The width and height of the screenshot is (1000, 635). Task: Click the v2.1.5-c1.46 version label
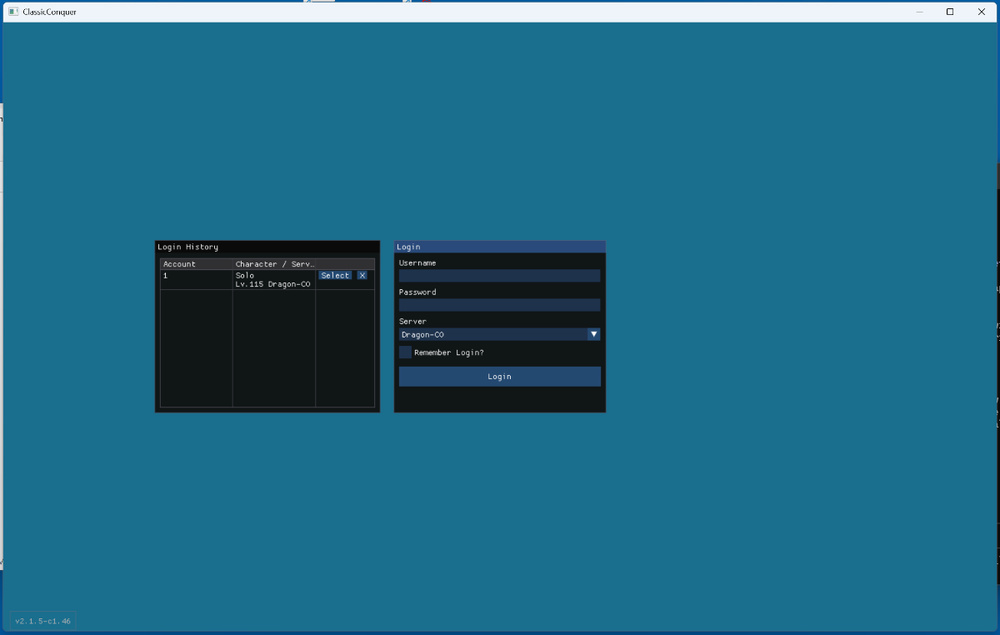(x=41, y=619)
